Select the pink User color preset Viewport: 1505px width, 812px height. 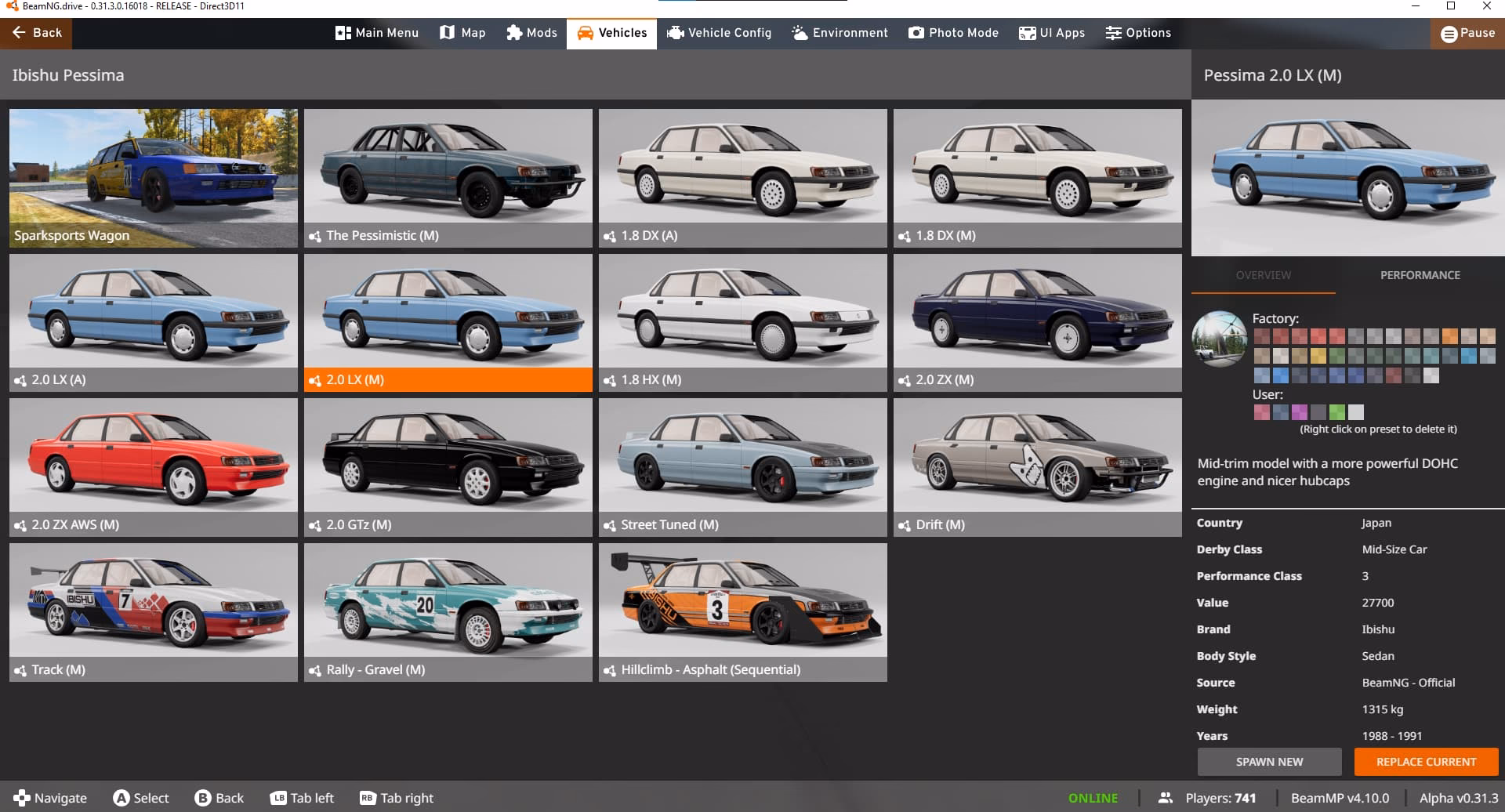tap(1261, 412)
